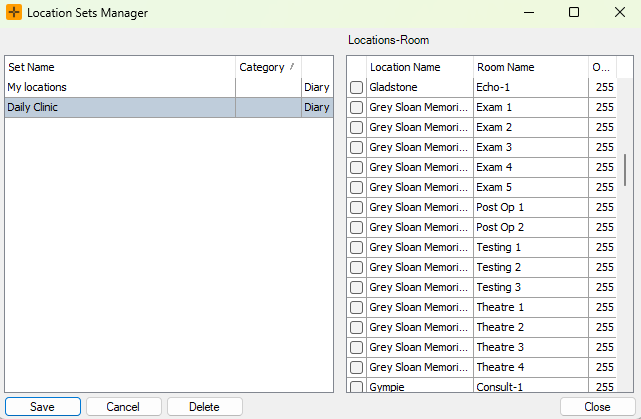Viewport: 641px width, 419px height.
Task: Click the orange Location Sets Manager app icon
Action: coord(14,12)
